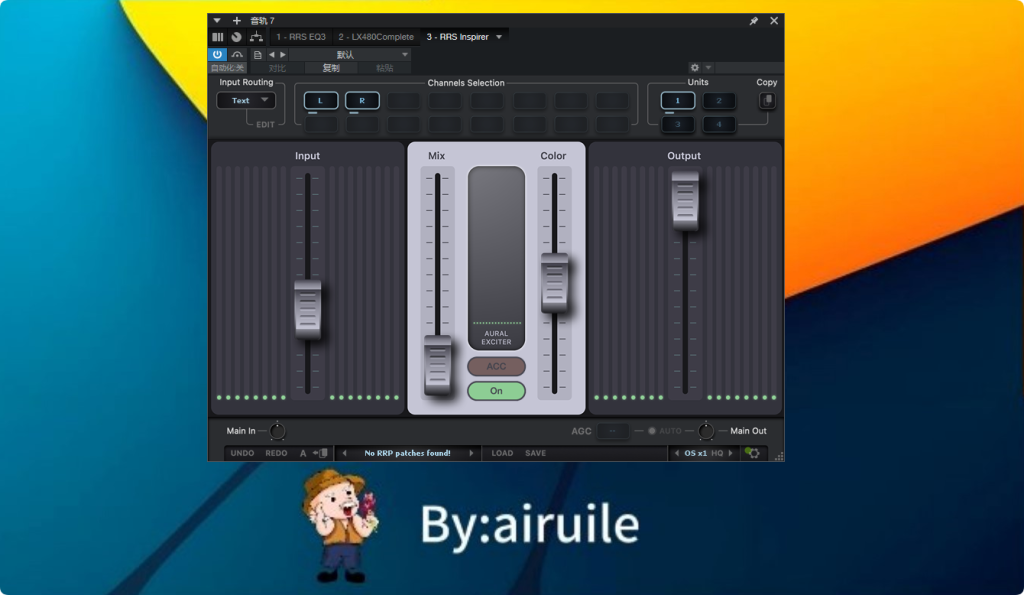Increase oversampling with the right arrow
Image resolution: width=1024 pixels, height=595 pixels.
click(731, 453)
